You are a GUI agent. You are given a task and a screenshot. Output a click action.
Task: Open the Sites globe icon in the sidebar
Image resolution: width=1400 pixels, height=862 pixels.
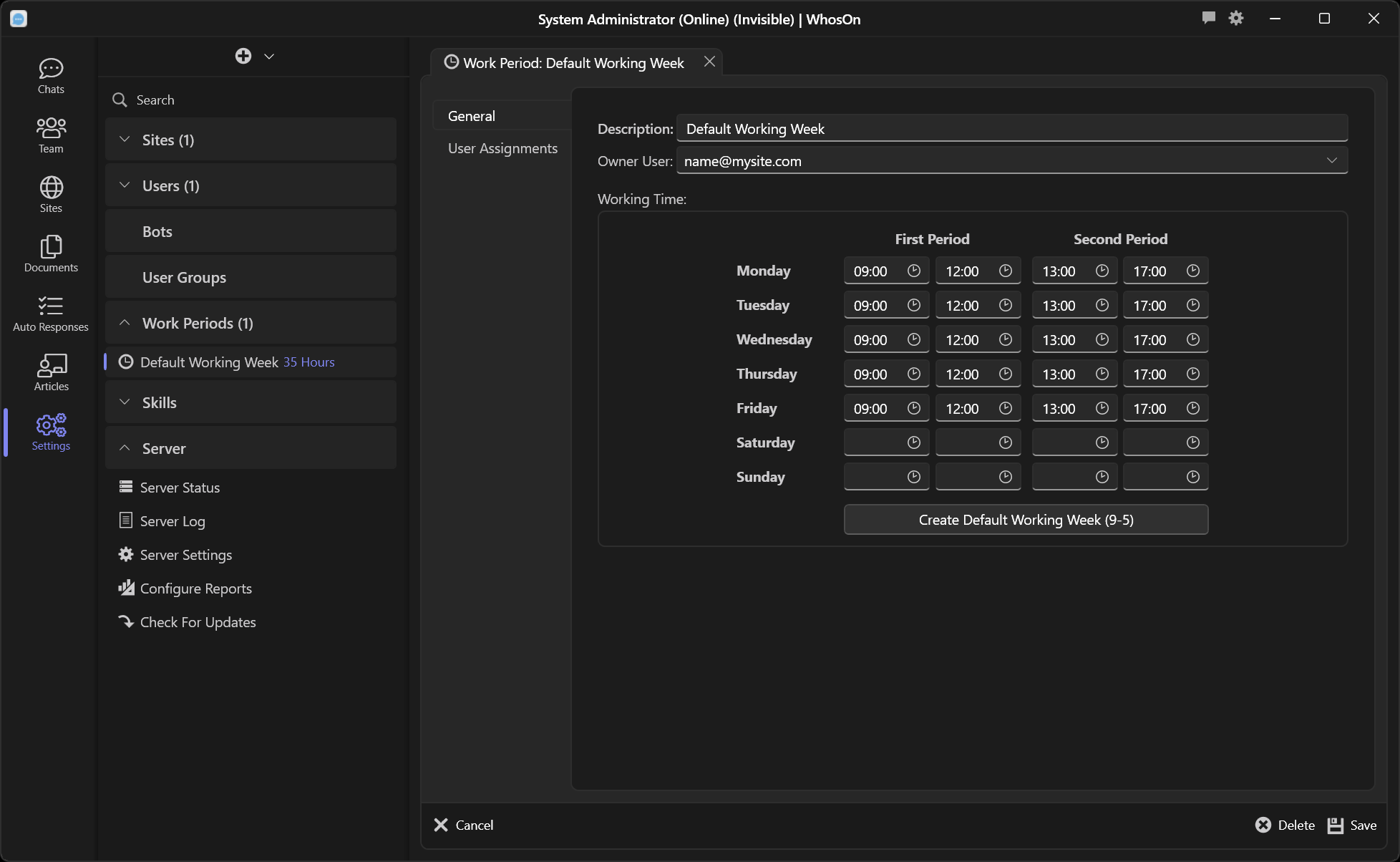tap(51, 188)
